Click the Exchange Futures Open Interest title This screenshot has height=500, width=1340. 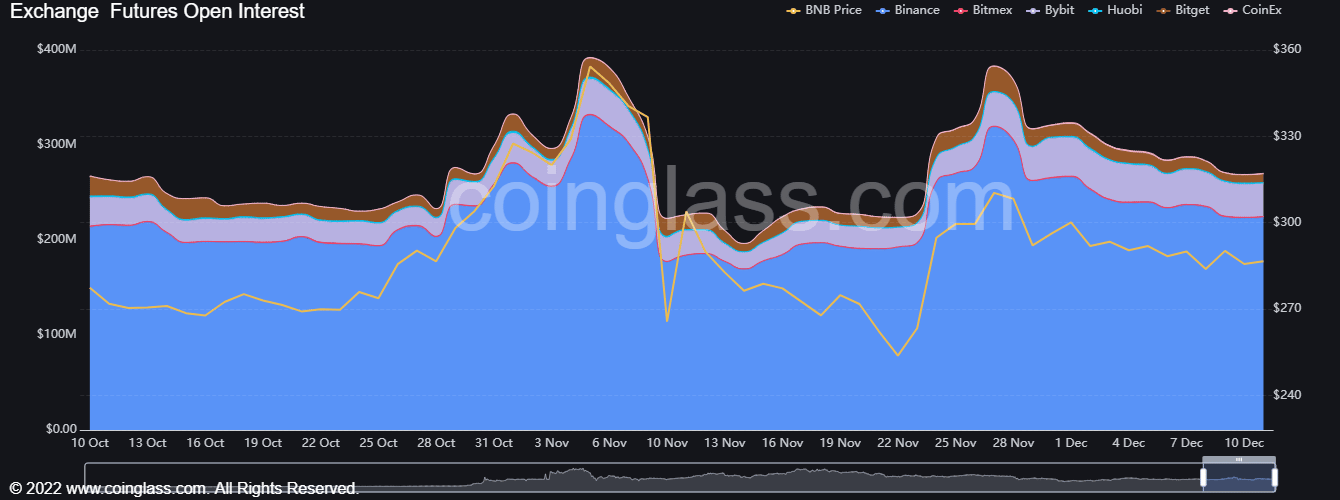point(157,11)
